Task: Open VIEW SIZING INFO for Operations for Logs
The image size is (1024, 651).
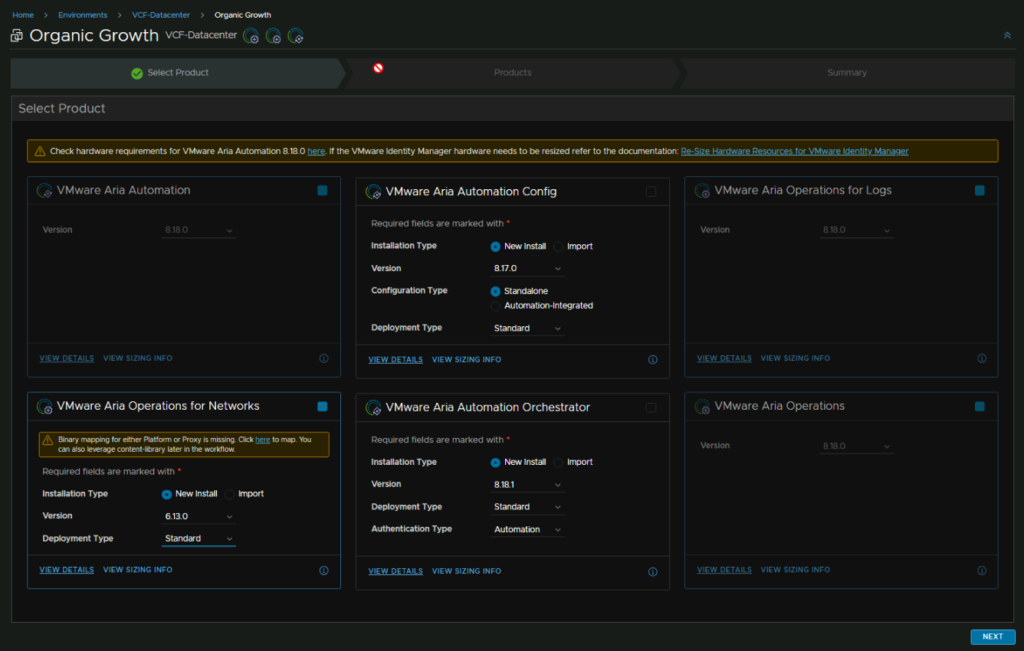Action: click(795, 358)
